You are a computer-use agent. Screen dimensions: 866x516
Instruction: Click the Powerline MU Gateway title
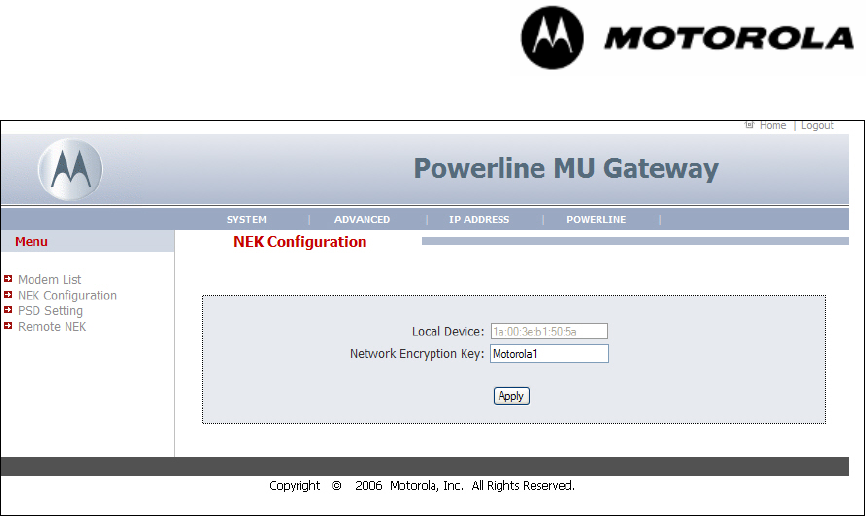tap(566, 169)
